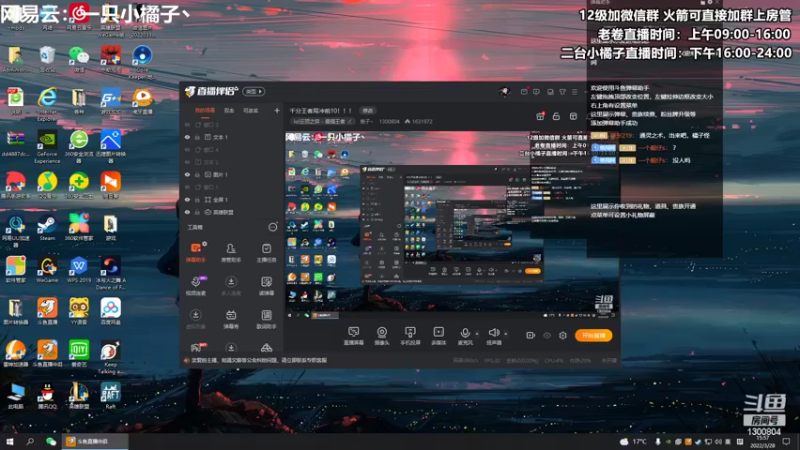
Task: Add a 手机投屏 phone-cast source
Action: coord(410,336)
